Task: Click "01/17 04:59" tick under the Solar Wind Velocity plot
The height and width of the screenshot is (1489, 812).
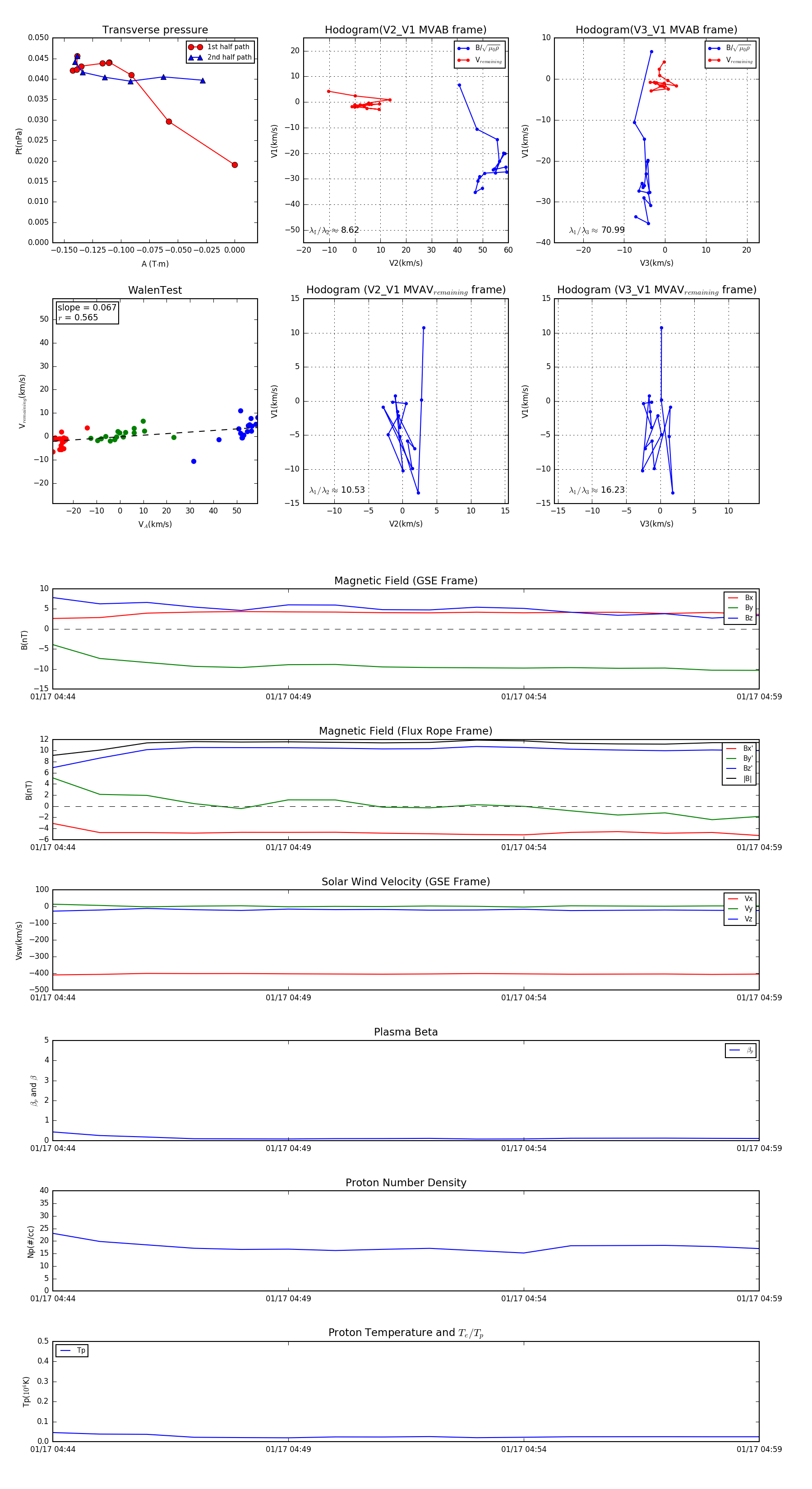Action: [x=759, y=998]
